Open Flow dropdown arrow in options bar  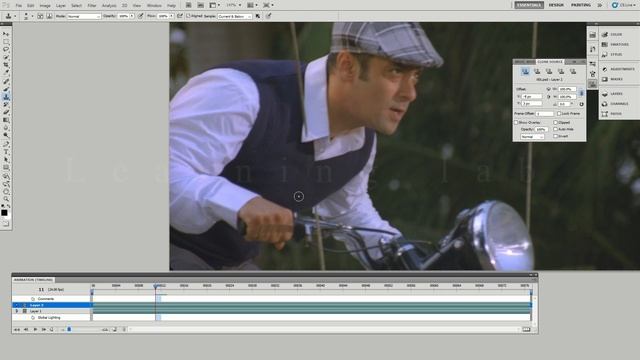pos(171,16)
